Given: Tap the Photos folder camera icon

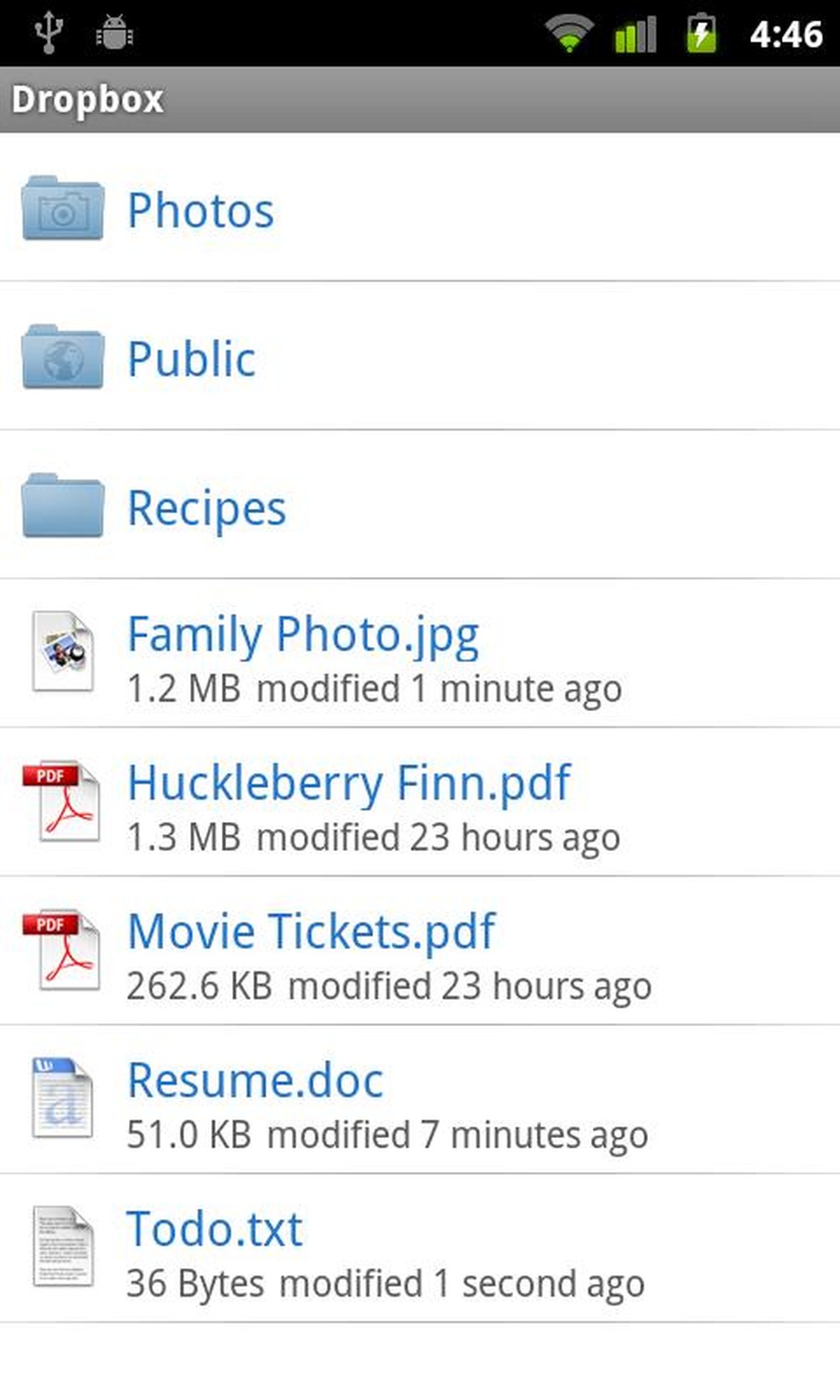Looking at the screenshot, I should tap(62, 208).
